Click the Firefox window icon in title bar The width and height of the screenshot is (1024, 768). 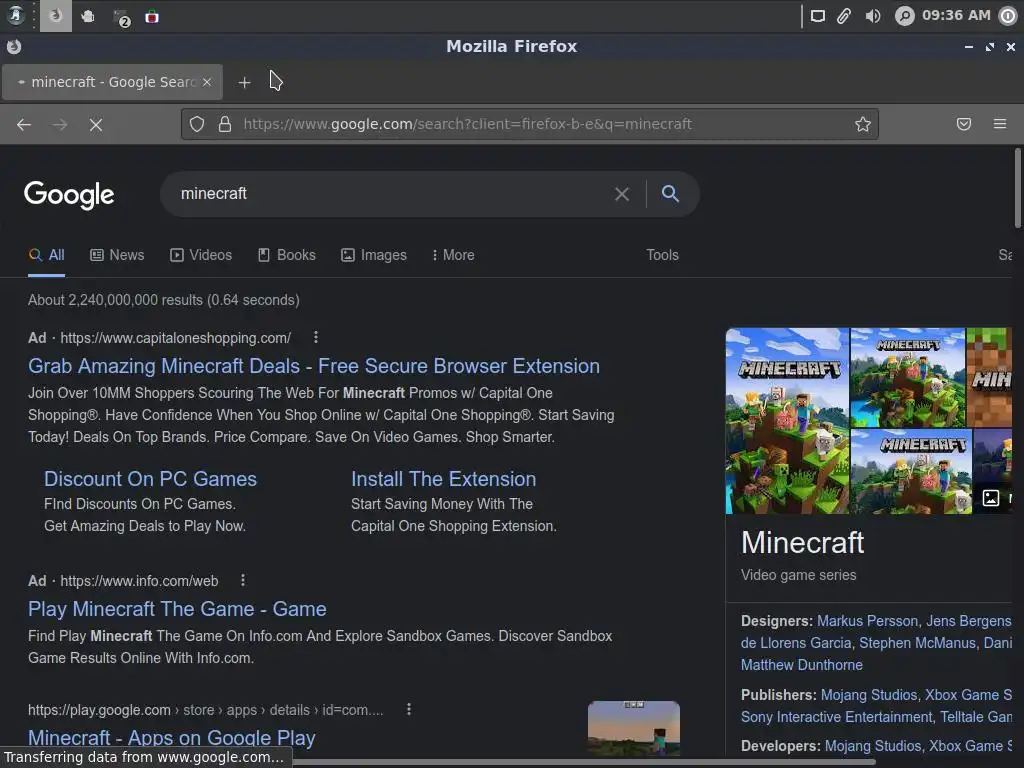(x=14, y=46)
